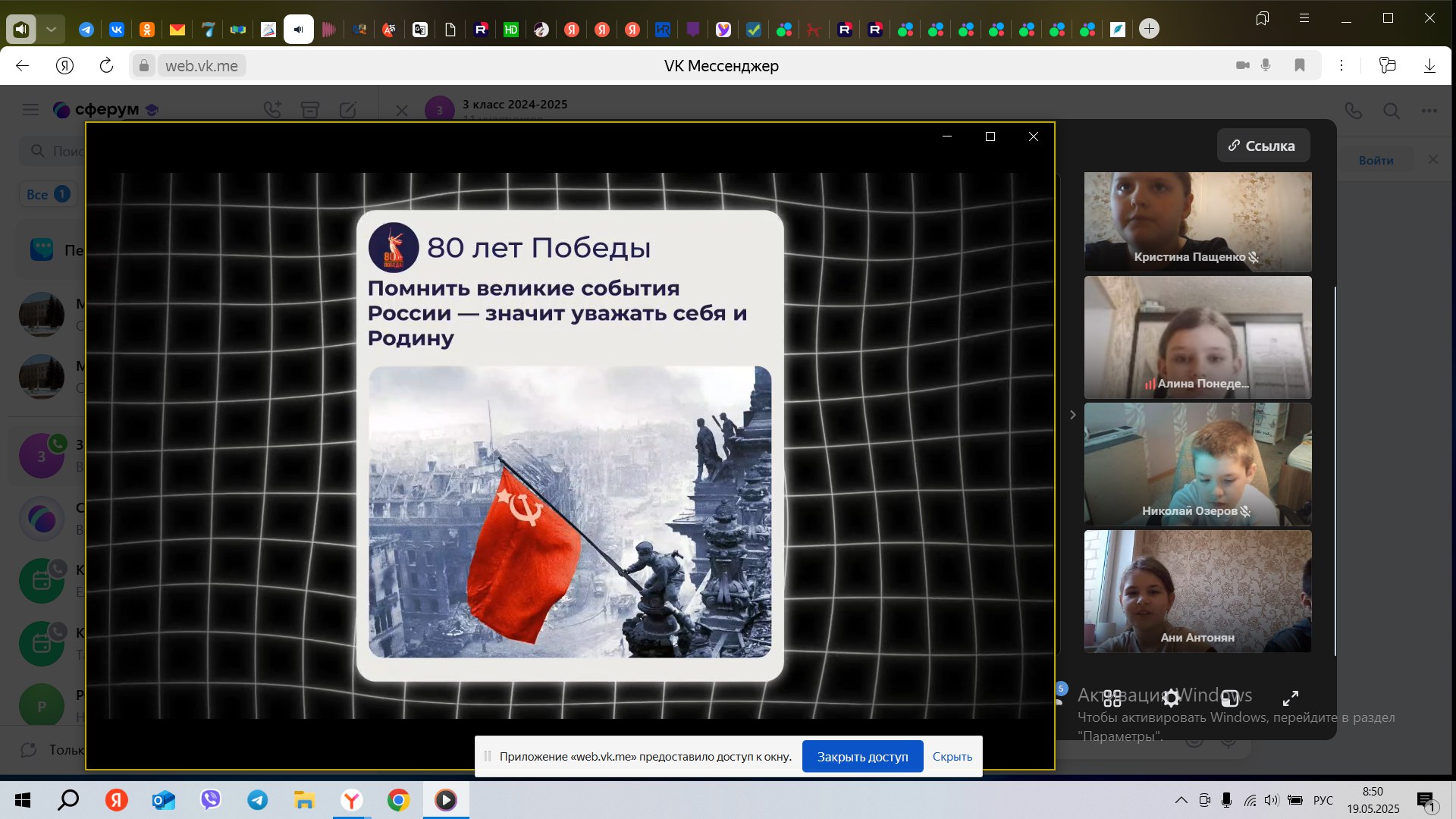Open call settings gear icon
1456x819 pixels.
click(x=1171, y=698)
